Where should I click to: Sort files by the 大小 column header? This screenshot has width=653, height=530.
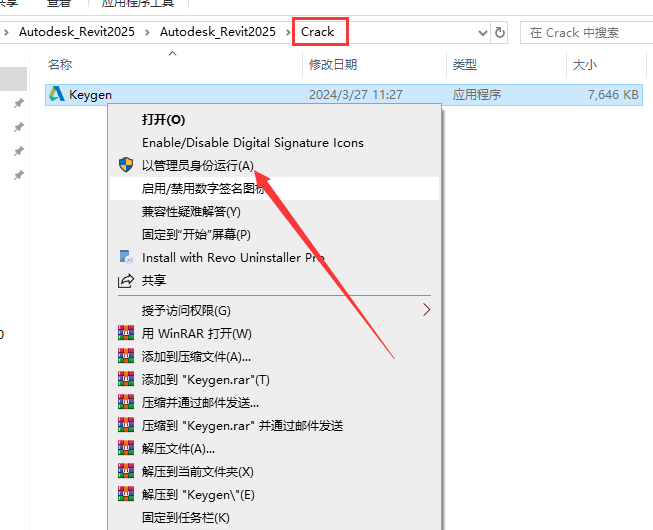(x=584, y=65)
